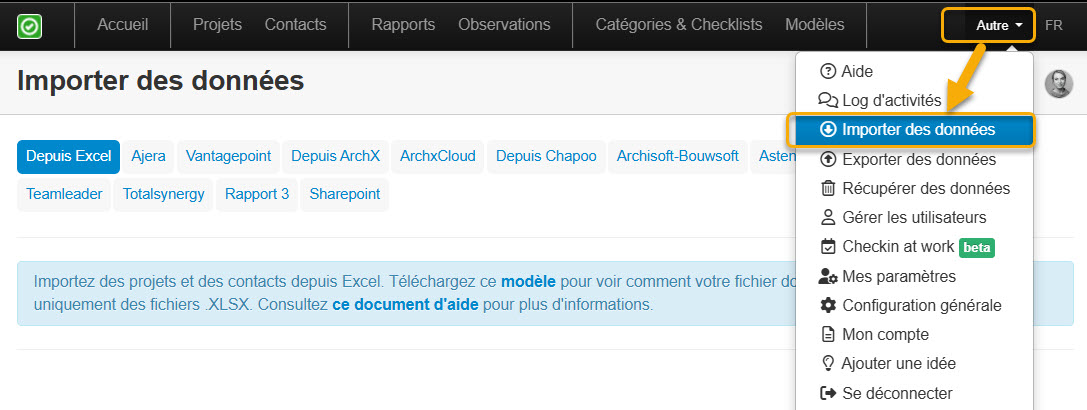Choose Aide in the Autre menu

click(914, 71)
